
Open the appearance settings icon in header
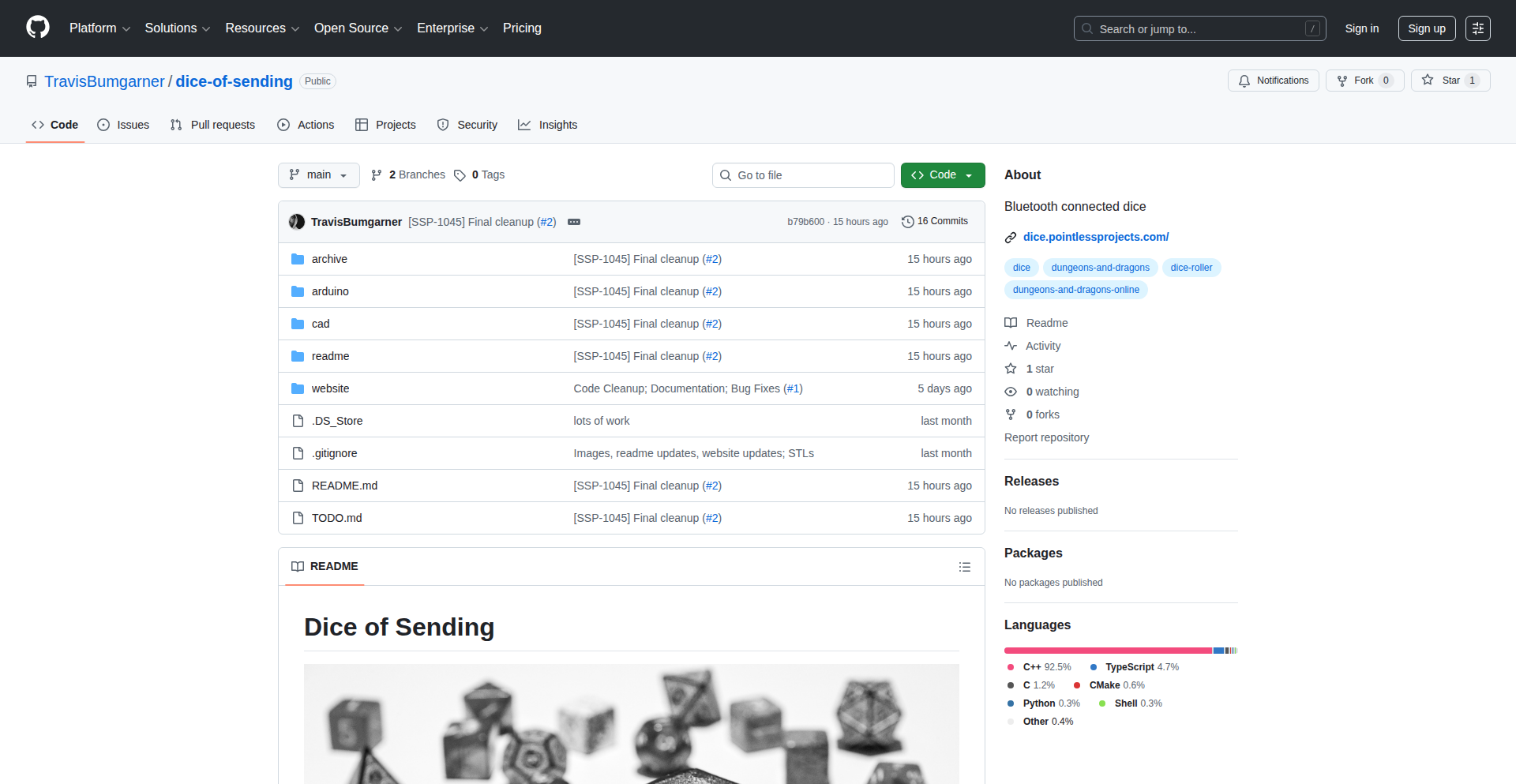click(x=1478, y=28)
